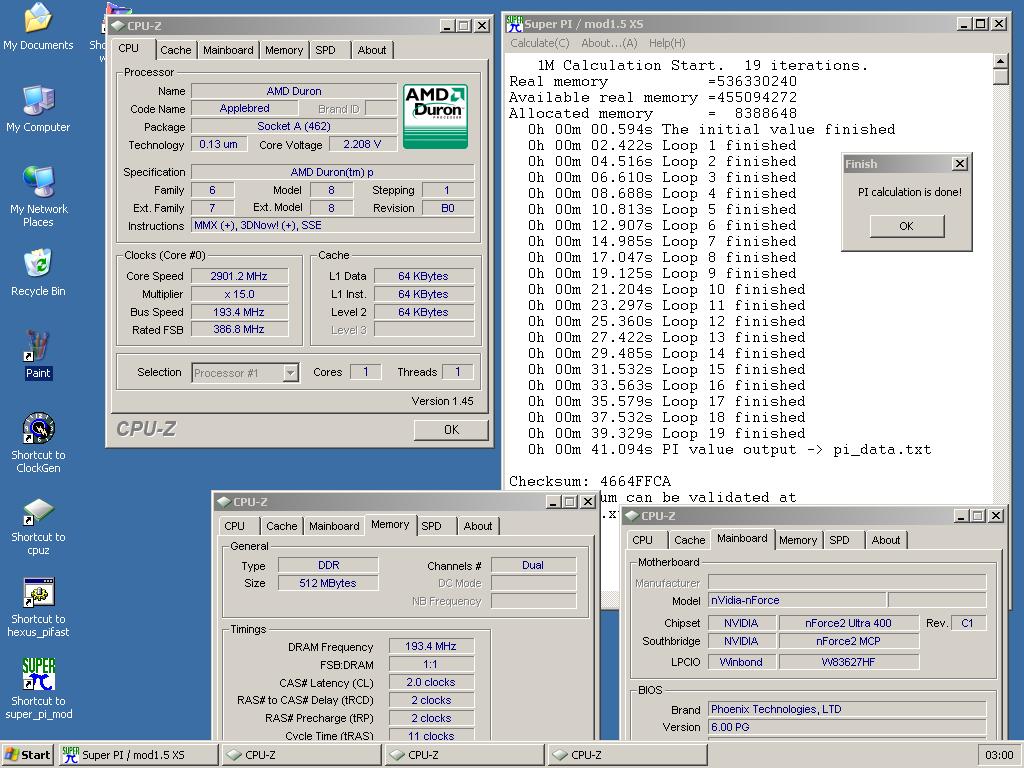This screenshot has height=768, width=1024.
Task: Click the BIOS Brand Phoenix Technologies, LTD
Action: click(847, 709)
